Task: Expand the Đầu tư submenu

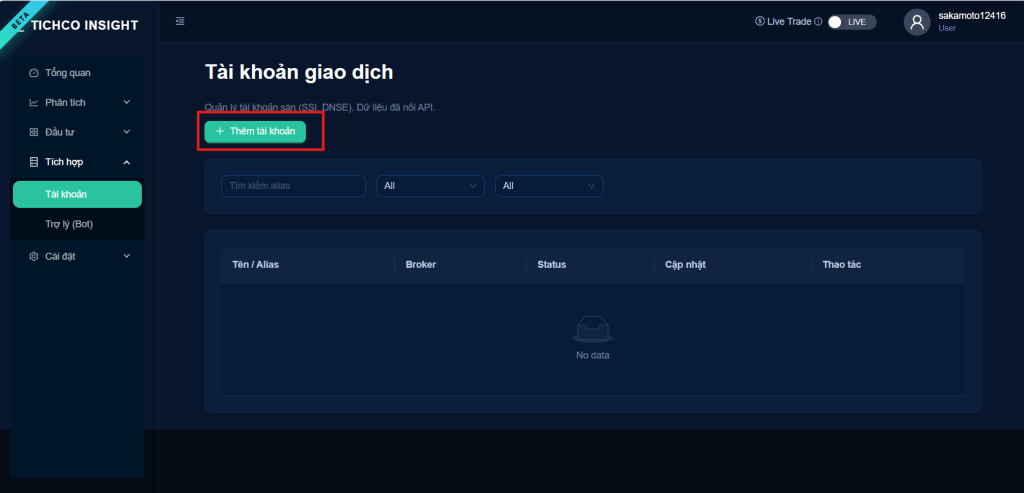Action: 127,132
